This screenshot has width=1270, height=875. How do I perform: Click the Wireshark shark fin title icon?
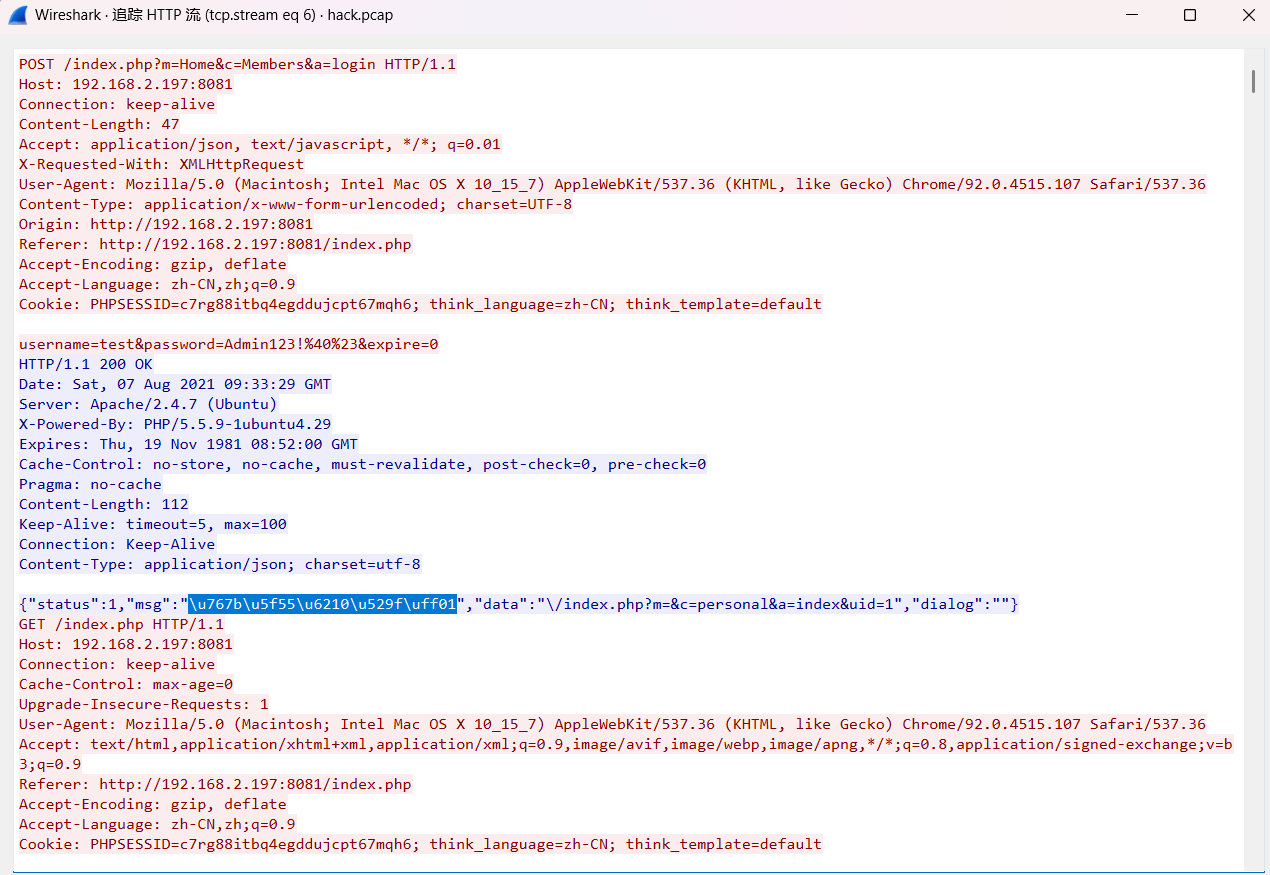17,15
